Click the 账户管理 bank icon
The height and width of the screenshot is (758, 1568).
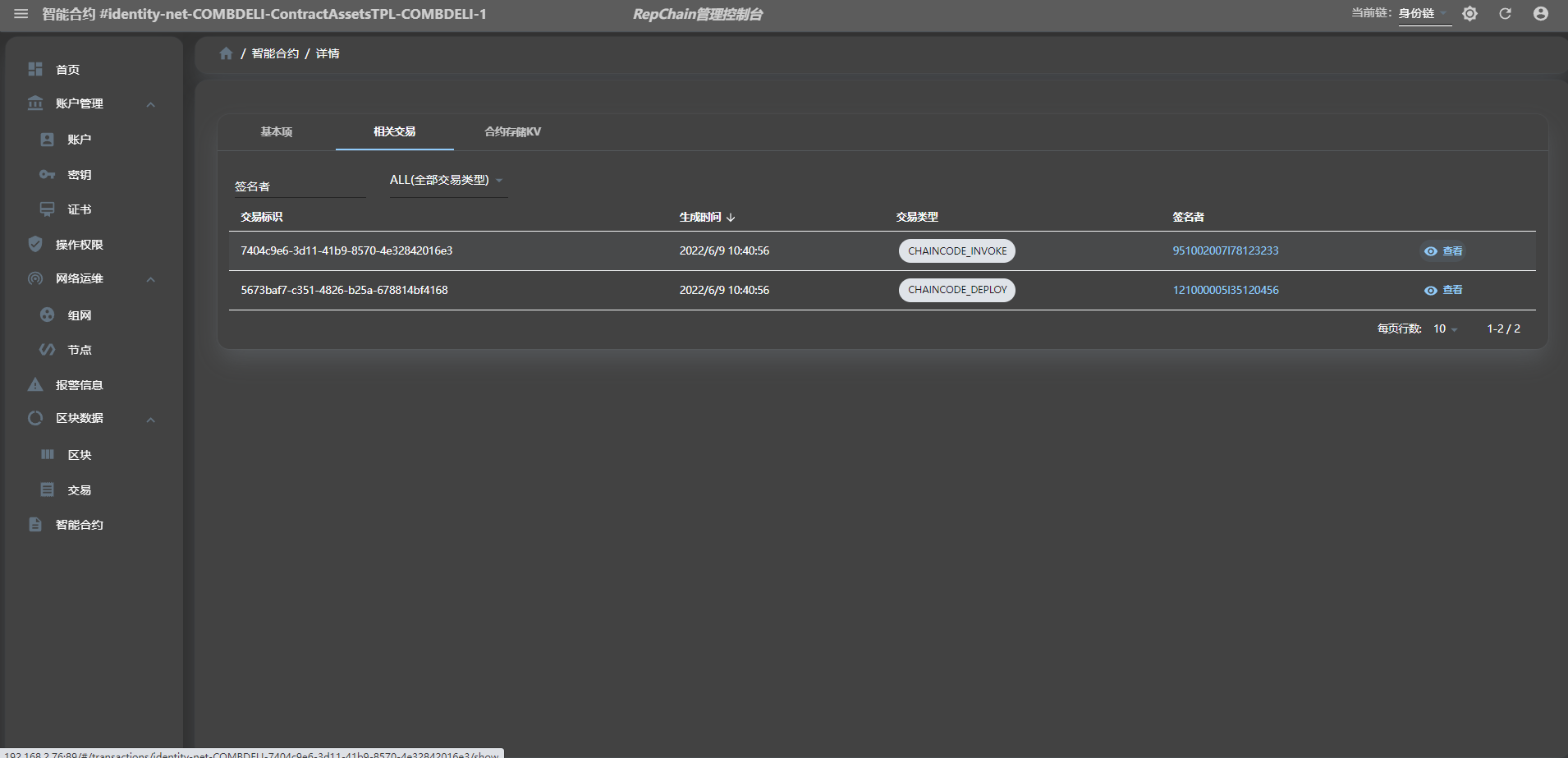[x=35, y=103]
